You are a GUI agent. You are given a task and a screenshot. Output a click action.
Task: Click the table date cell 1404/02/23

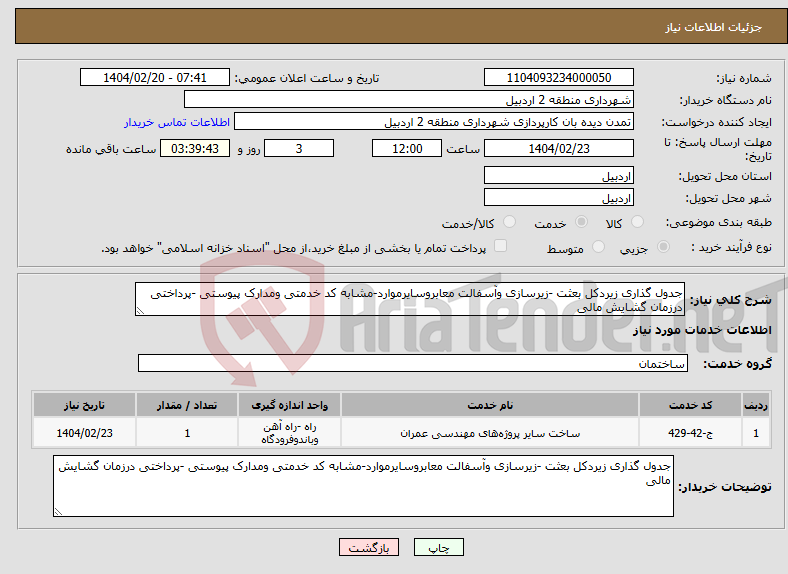[84, 433]
